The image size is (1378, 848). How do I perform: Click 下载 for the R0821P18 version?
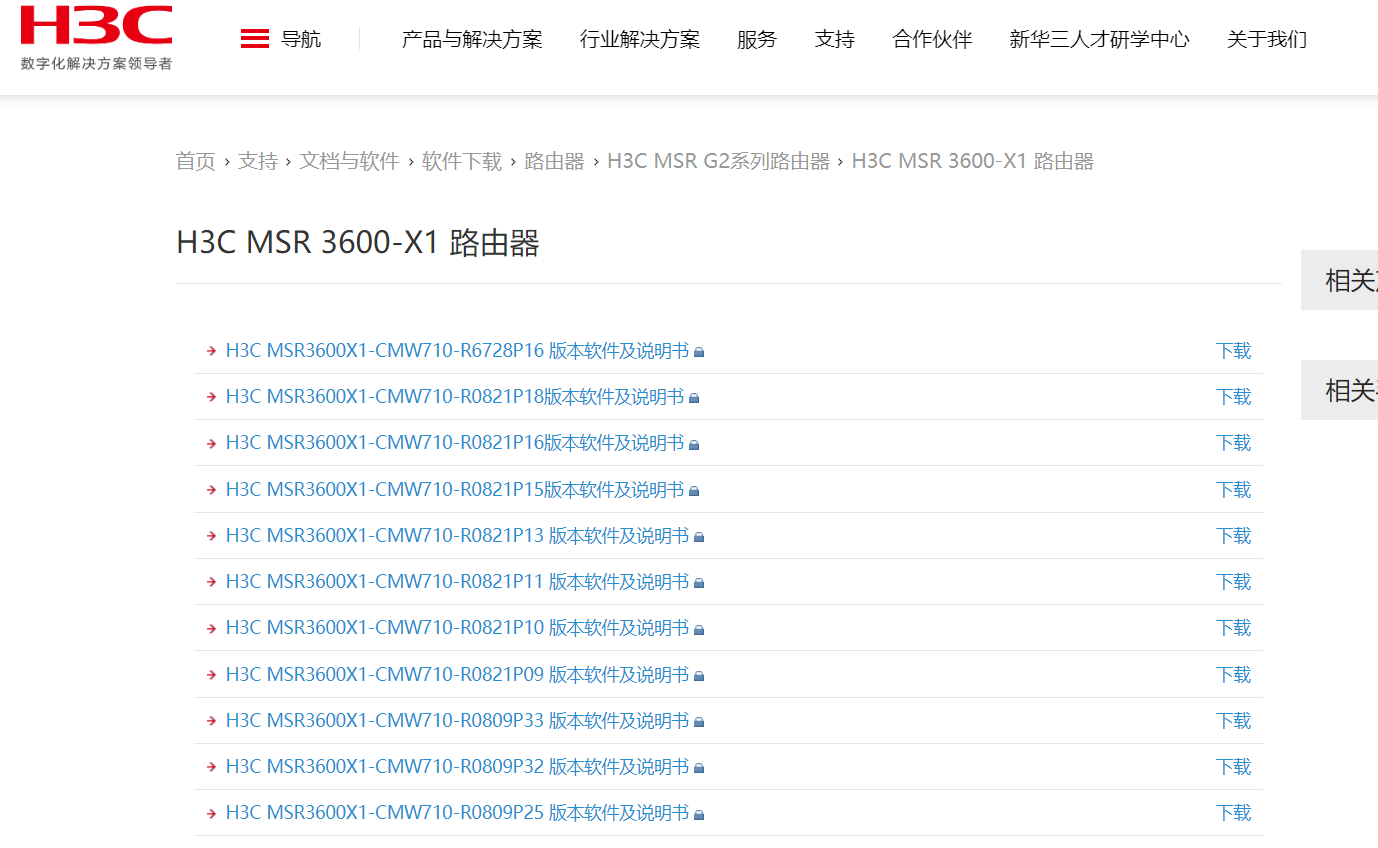point(1234,397)
